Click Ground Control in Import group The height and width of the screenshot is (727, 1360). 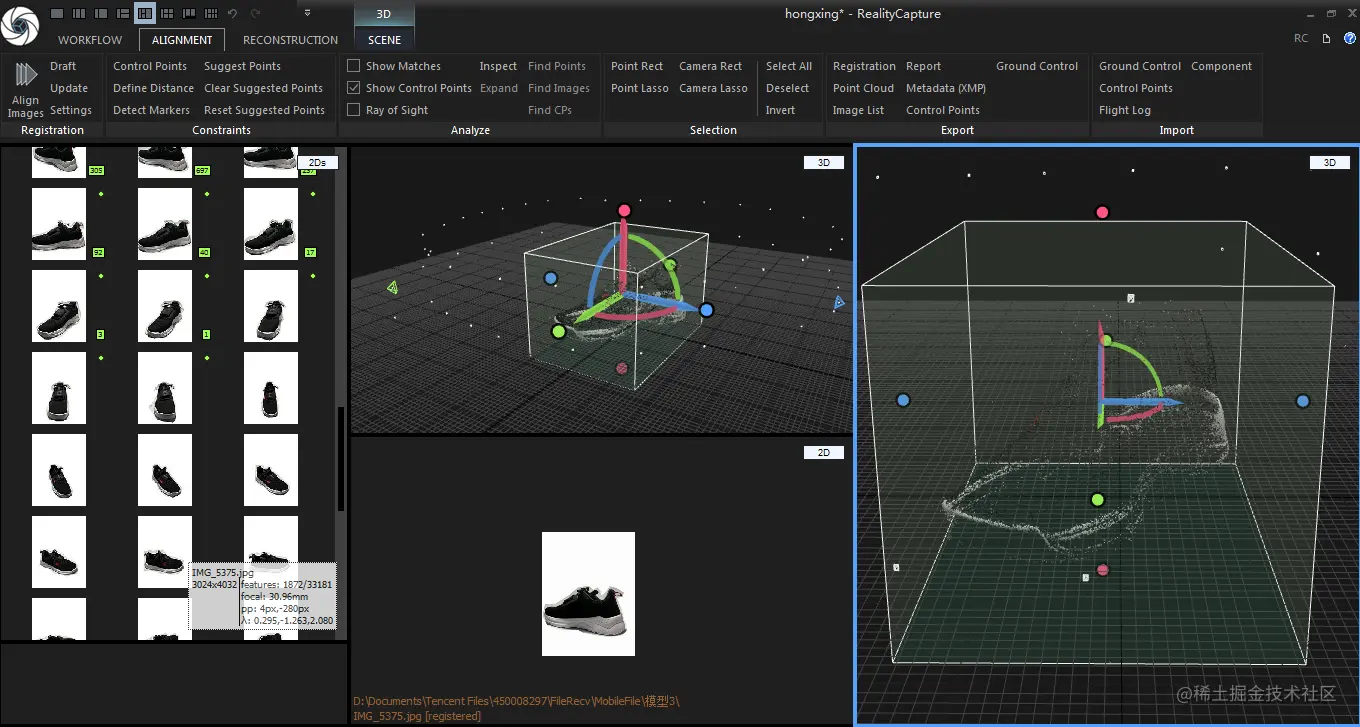1140,66
